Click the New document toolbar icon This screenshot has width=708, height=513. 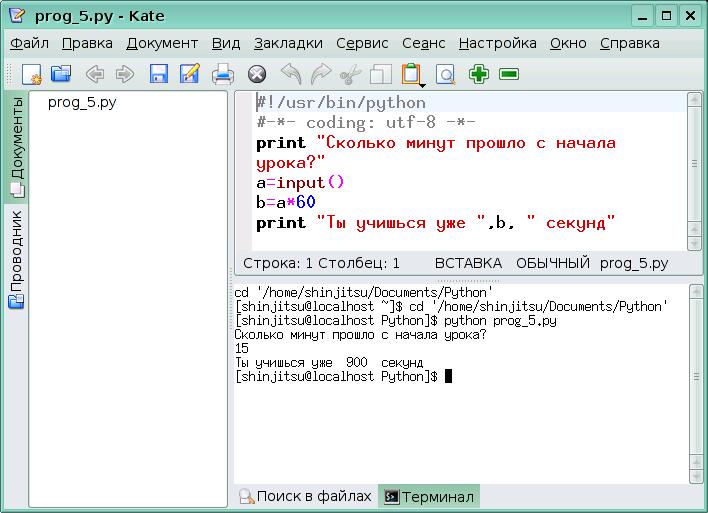[31, 74]
